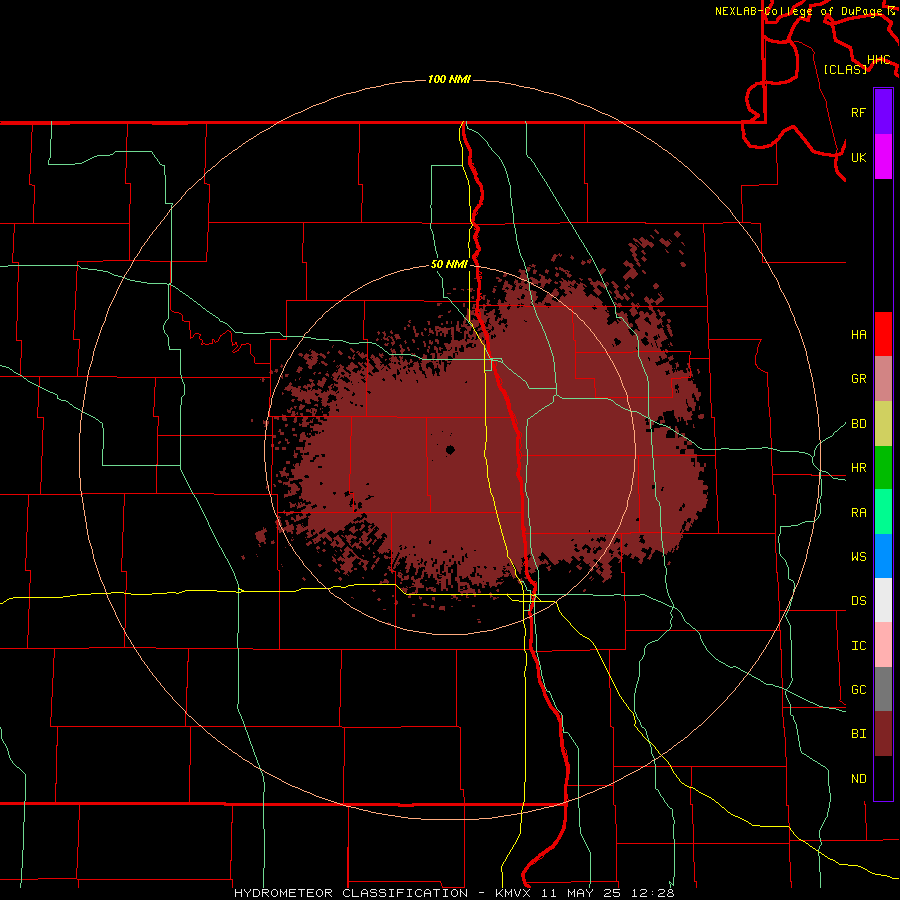Click the 50 NMI range ring label

point(449,264)
